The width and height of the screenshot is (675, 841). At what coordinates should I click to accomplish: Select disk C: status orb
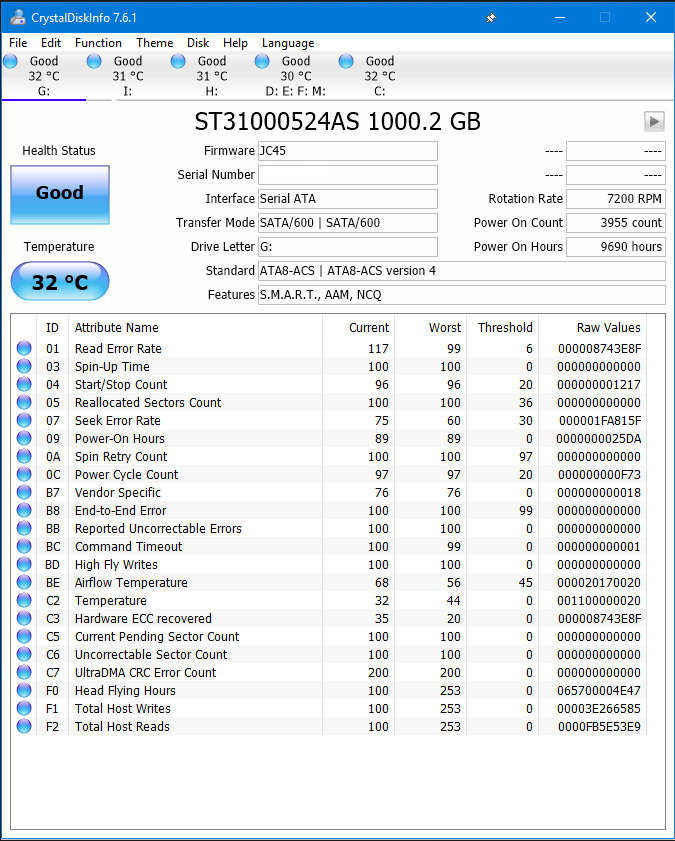pos(346,61)
